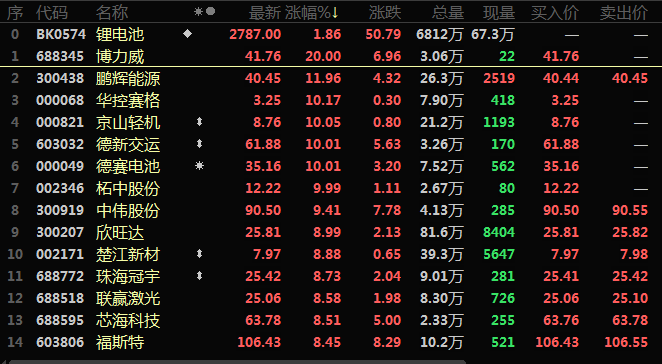This screenshot has width=662, height=364.
Task: Select the 欣旺达 stock name
Action: (120, 232)
